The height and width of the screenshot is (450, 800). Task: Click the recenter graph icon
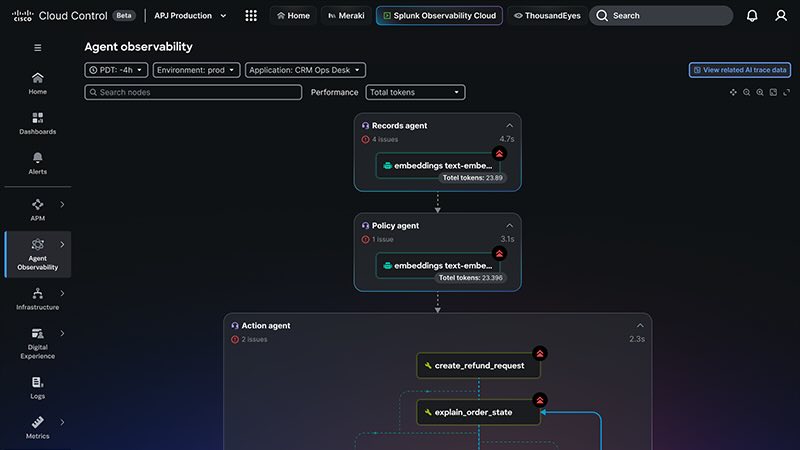(733, 92)
